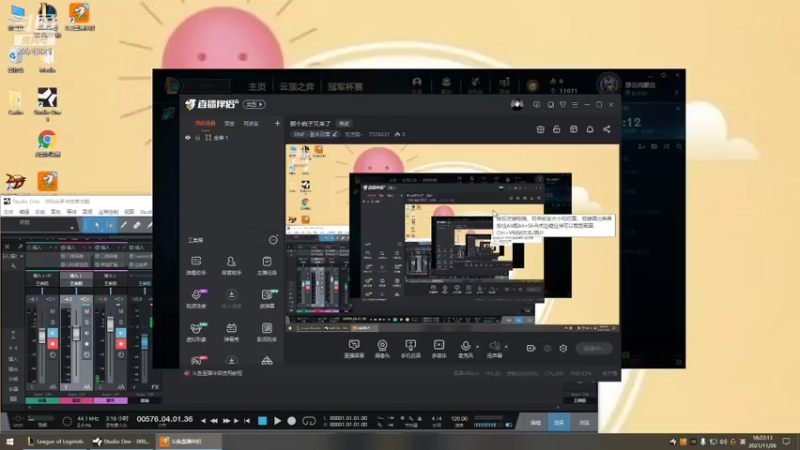The width and height of the screenshot is (800, 450).
Task: Switch to the Teamfight Tactics tab in the League client
Action: [296, 87]
